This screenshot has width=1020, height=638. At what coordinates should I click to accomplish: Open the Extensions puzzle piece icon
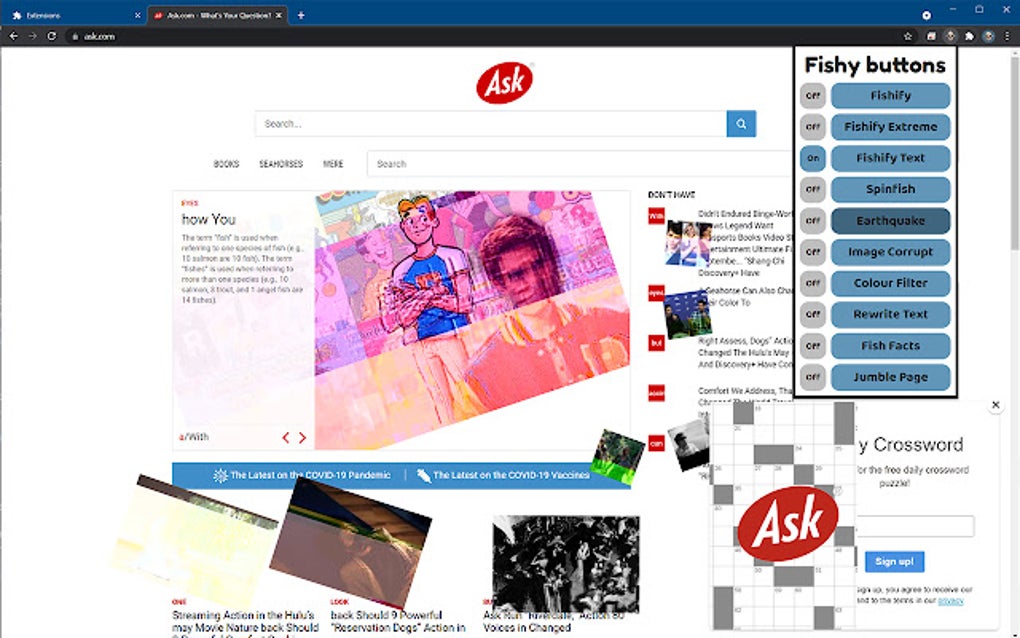click(x=969, y=36)
